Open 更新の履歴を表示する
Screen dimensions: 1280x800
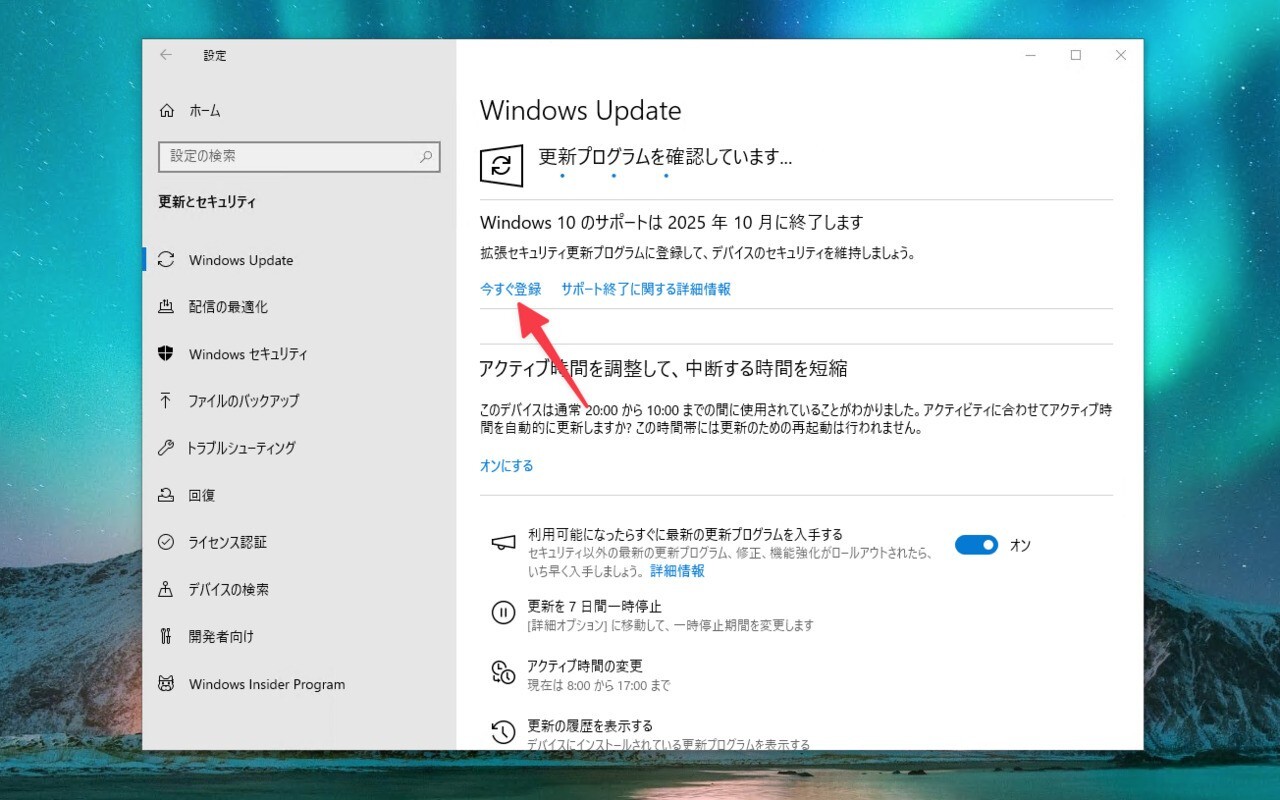tap(590, 726)
